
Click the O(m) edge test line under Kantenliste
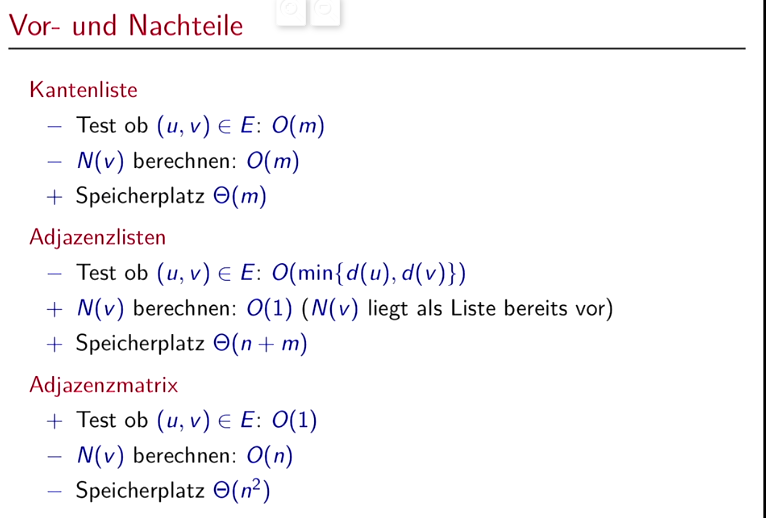coord(200,126)
